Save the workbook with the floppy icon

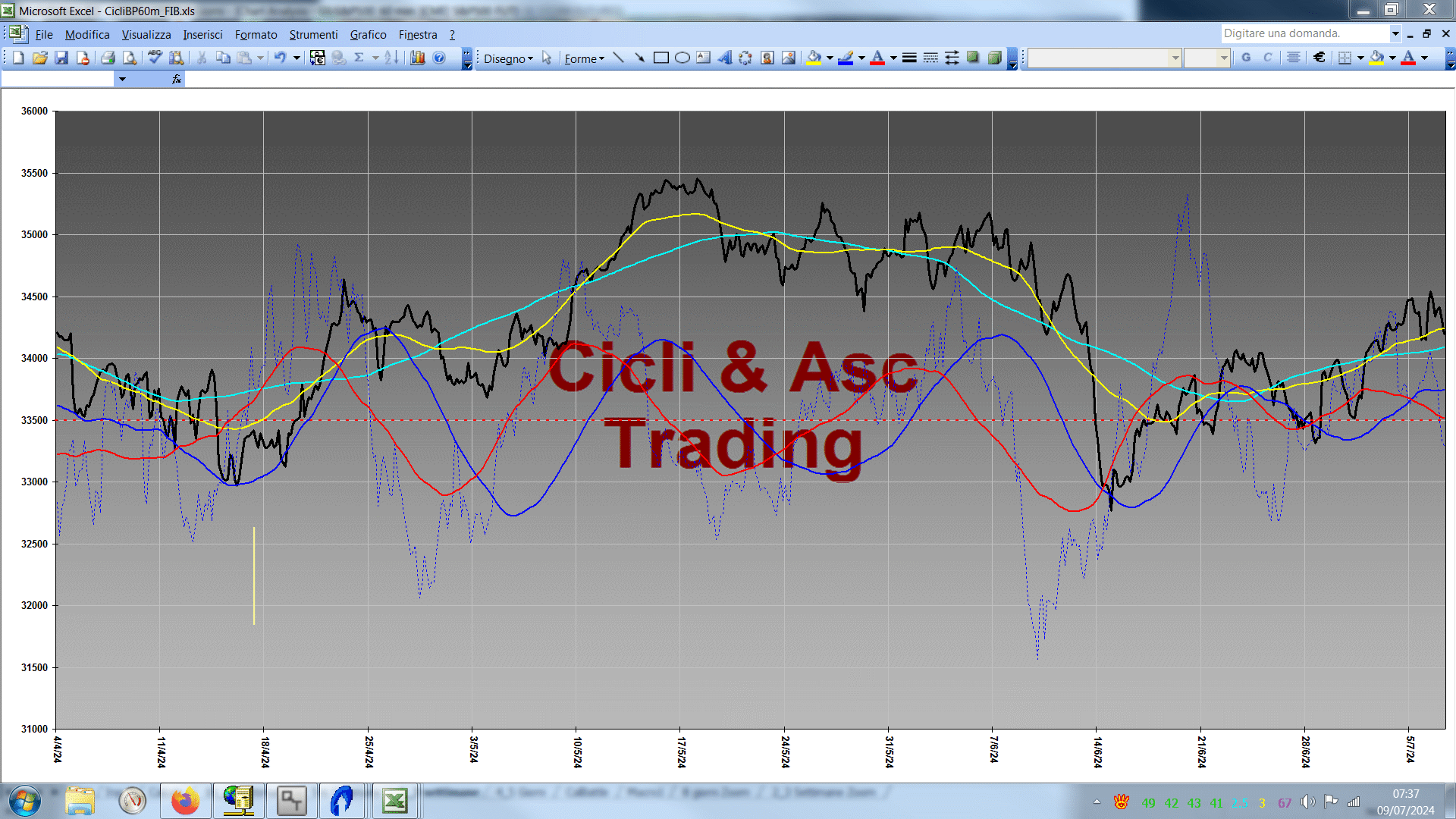tap(61, 58)
